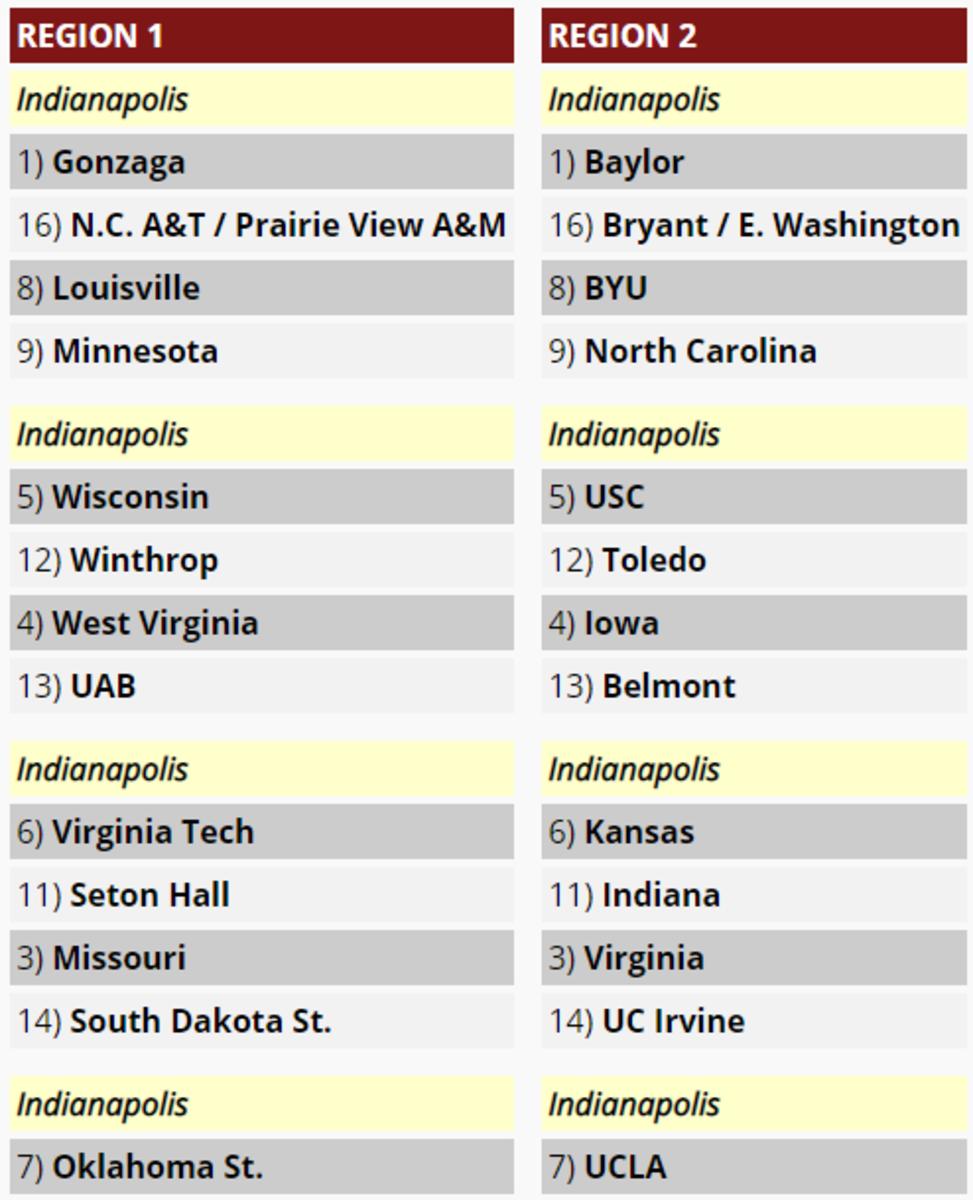This screenshot has width=973, height=1200.
Task: Click the N.C. A&T / Prairie View A&M row
Action: point(262,225)
